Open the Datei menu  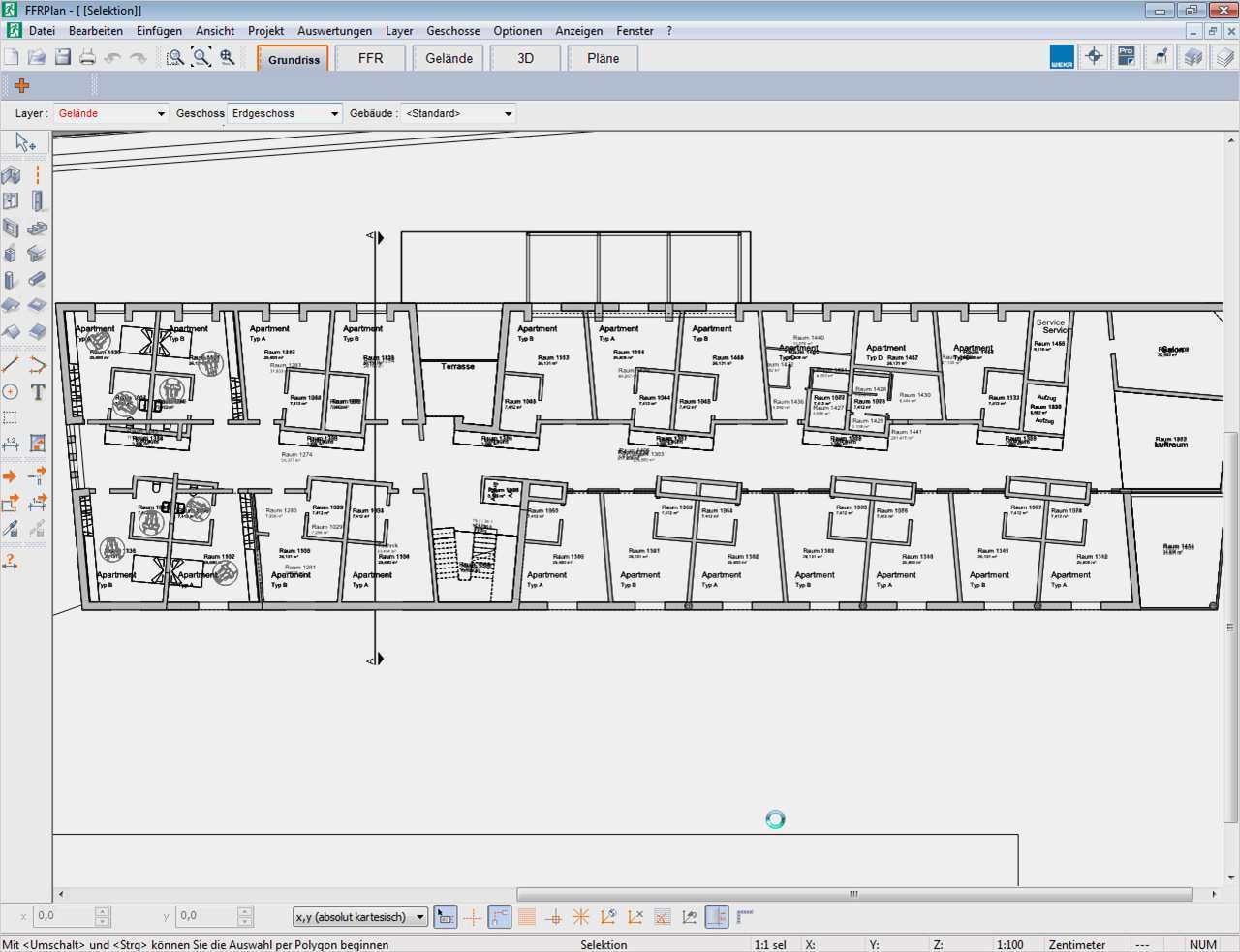tap(42, 31)
